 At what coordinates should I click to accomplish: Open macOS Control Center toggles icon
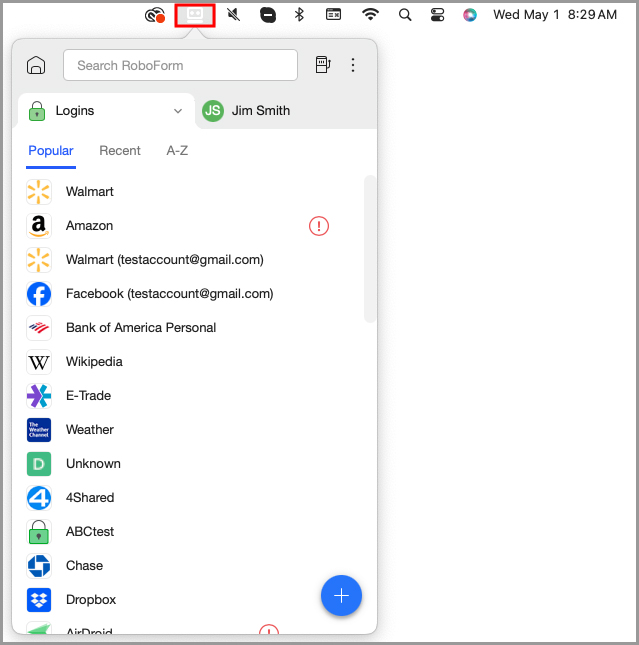pos(437,15)
